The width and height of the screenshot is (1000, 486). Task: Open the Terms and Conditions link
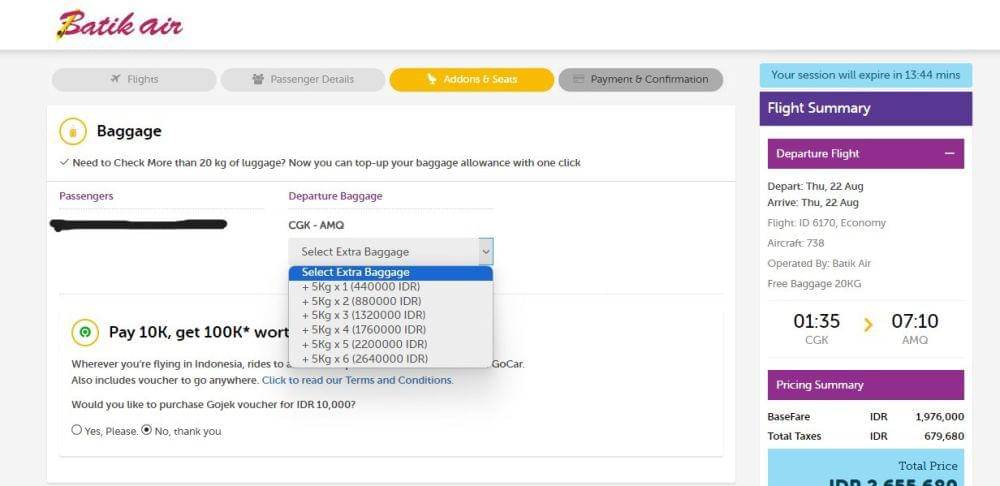(357, 380)
